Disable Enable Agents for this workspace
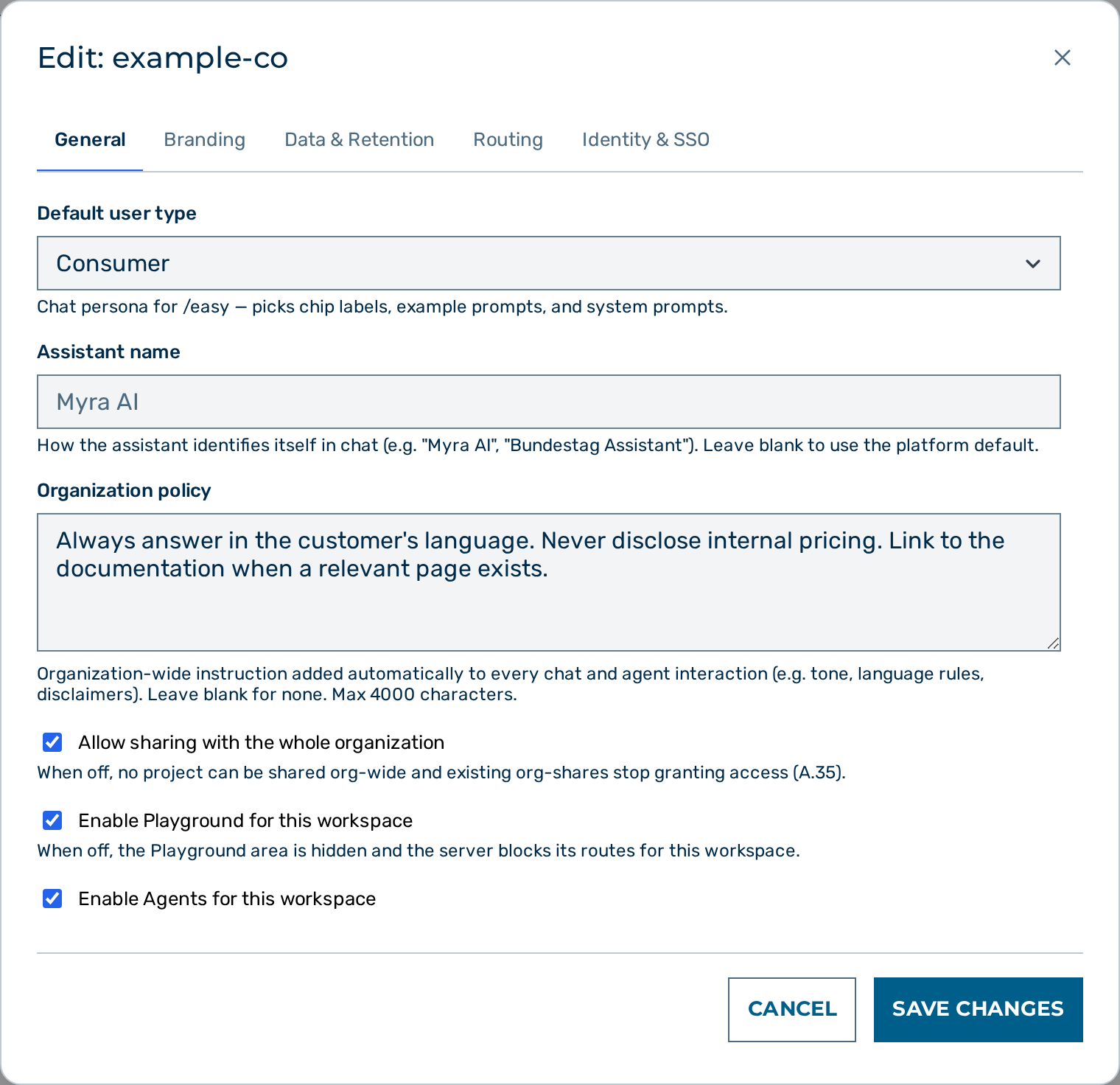 pyautogui.click(x=52, y=899)
